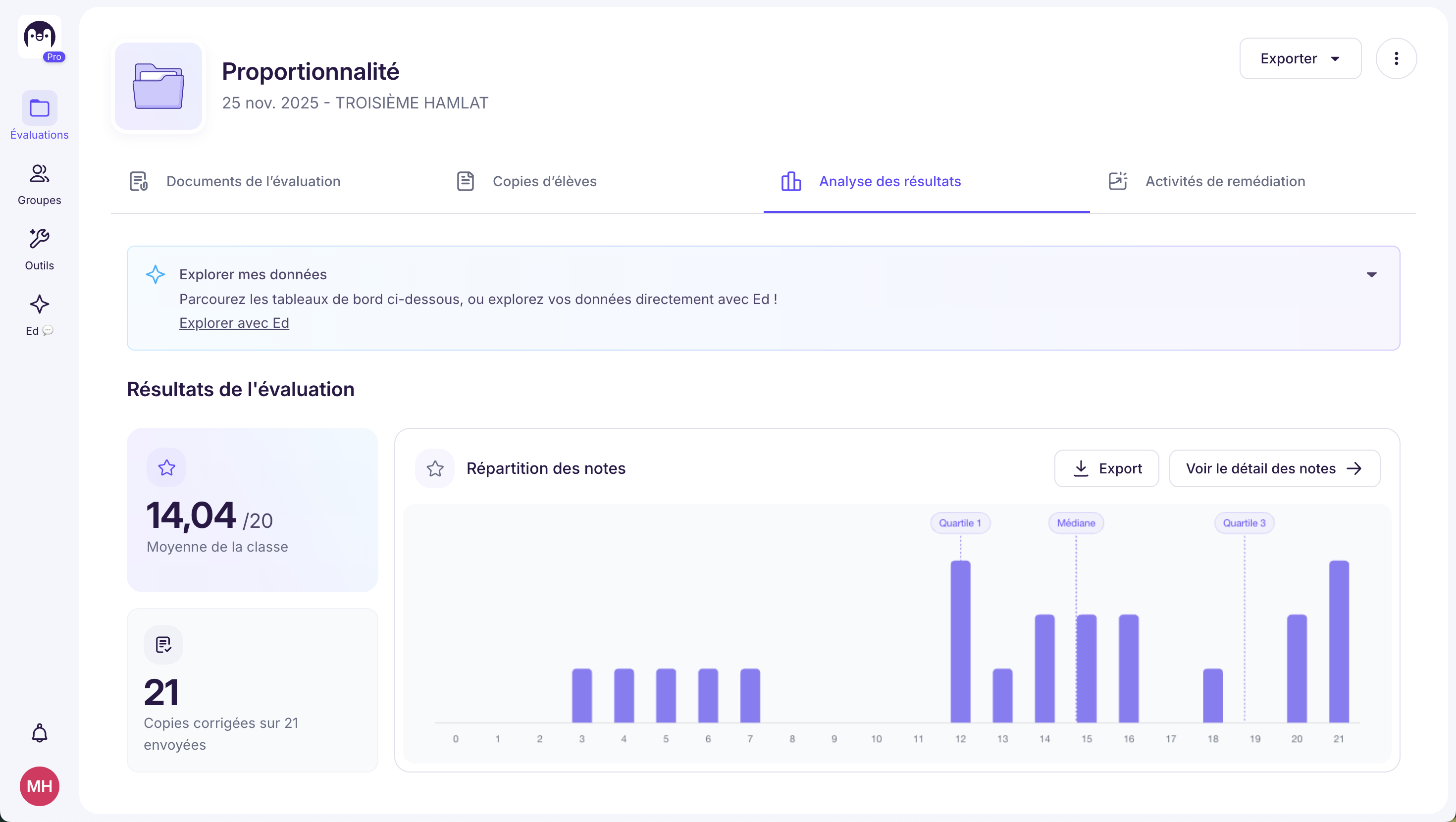This screenshot has width=1456, height=822.
Task: Click the notification bell icon
Action: pyautogui.click(x=39, y=733)
